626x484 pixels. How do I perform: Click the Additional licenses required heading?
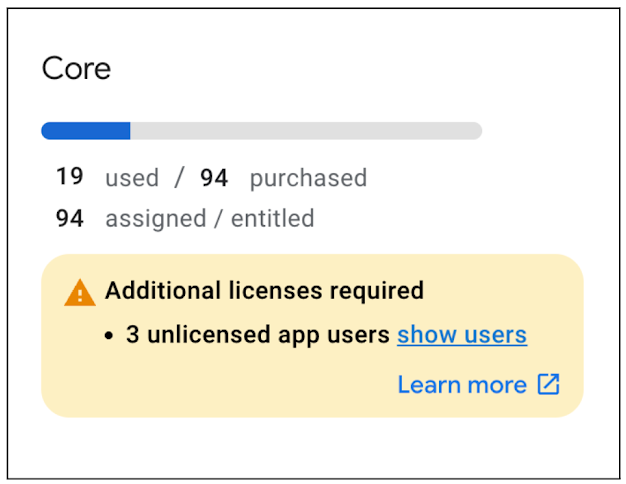[264, 290]
